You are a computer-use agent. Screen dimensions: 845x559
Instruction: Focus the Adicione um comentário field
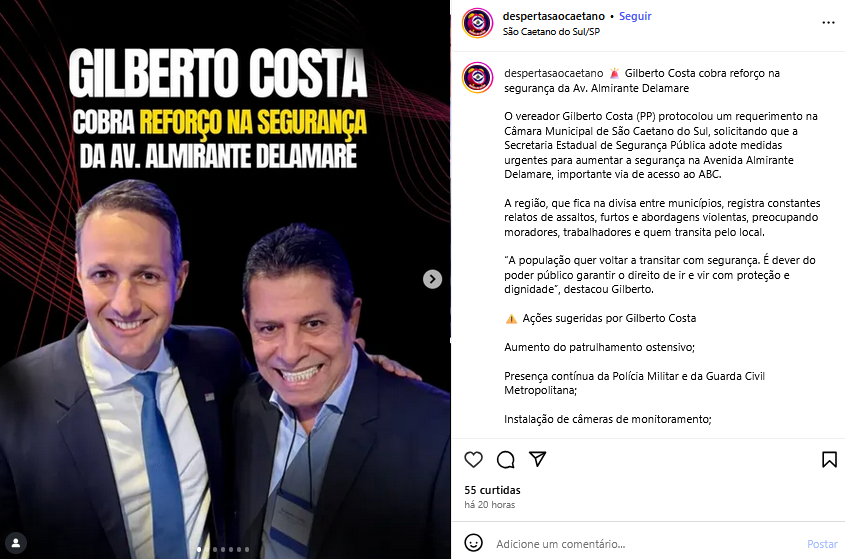coord(646,544)
